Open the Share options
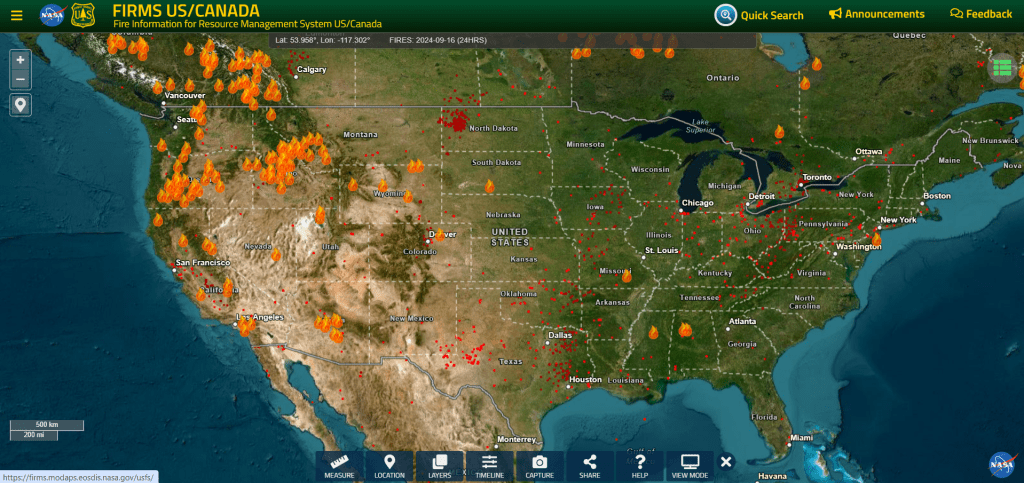Screen dimensions: 1024x483 tap(589, 466)
